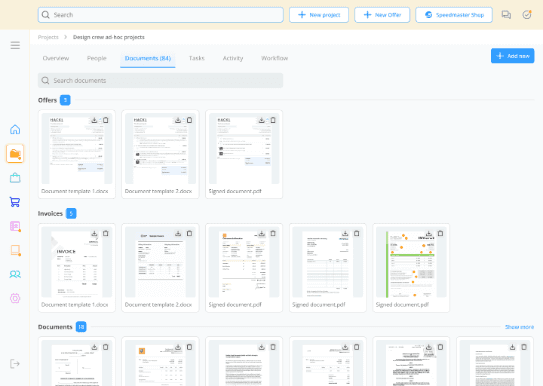Click the New Offer button
Screen dimensions: 543x386
(x=382, y=15)
